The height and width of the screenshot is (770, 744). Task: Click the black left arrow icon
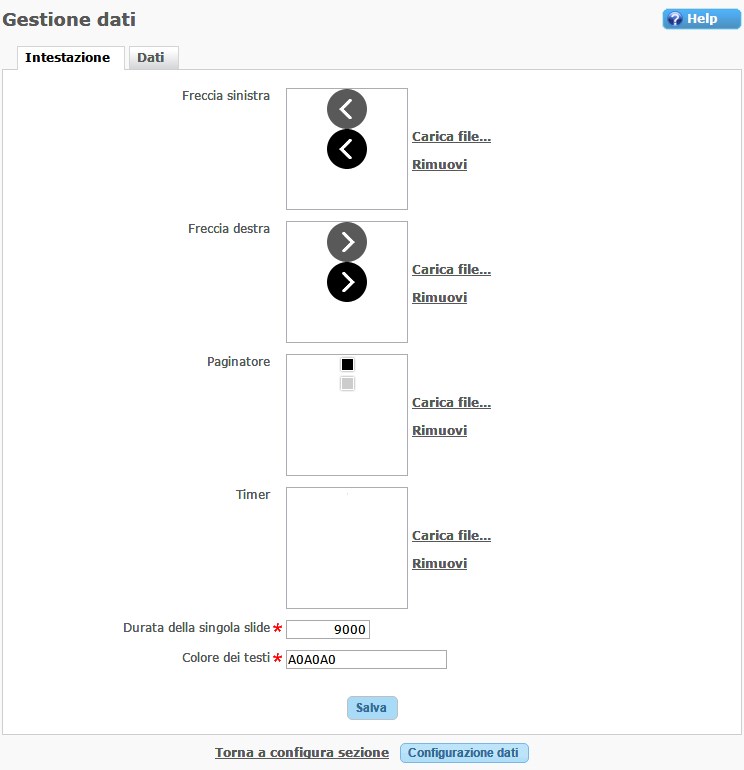click(x=347, y=149)
